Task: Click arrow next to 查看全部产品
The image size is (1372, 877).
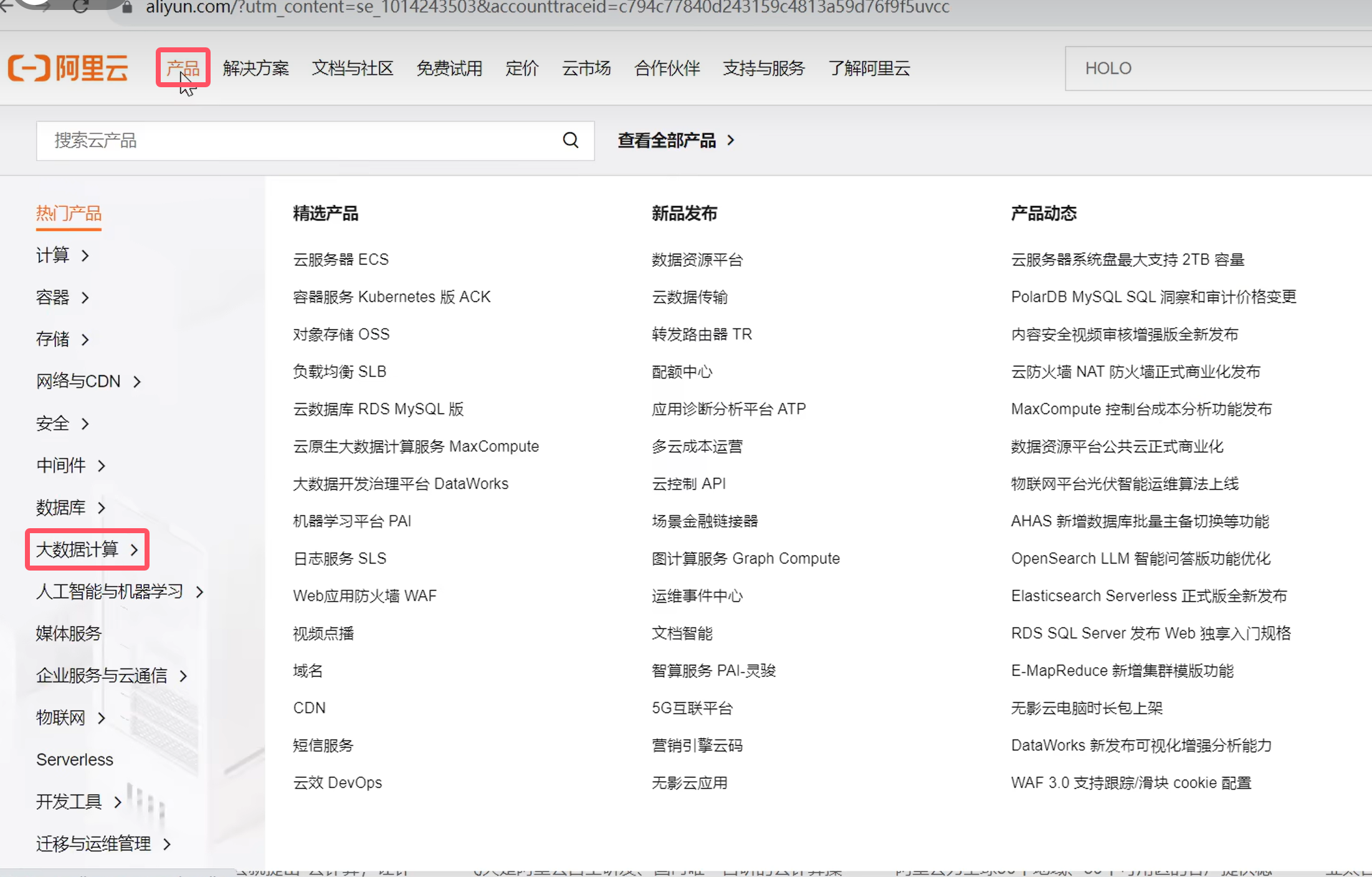Action: (731, 140)
